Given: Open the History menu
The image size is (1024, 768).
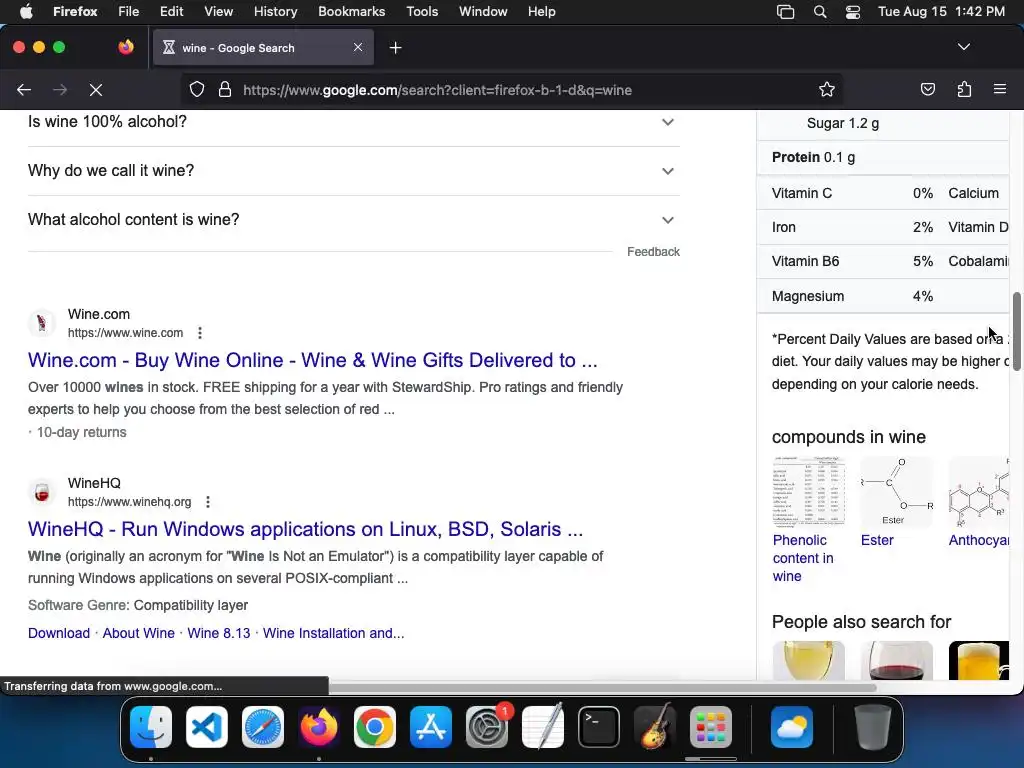Looking at the screenshot, I should tap(275, 12).
